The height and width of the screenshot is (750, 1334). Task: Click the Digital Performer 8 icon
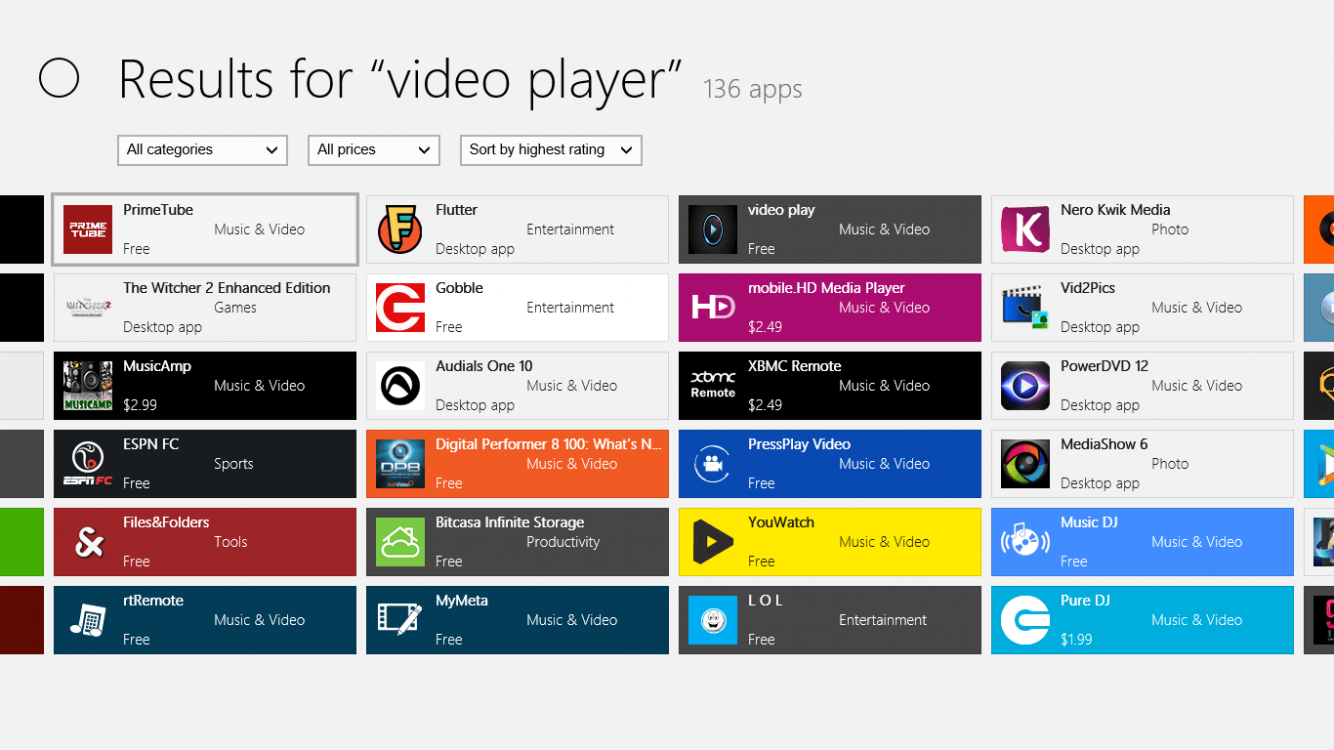click(400, 464)
